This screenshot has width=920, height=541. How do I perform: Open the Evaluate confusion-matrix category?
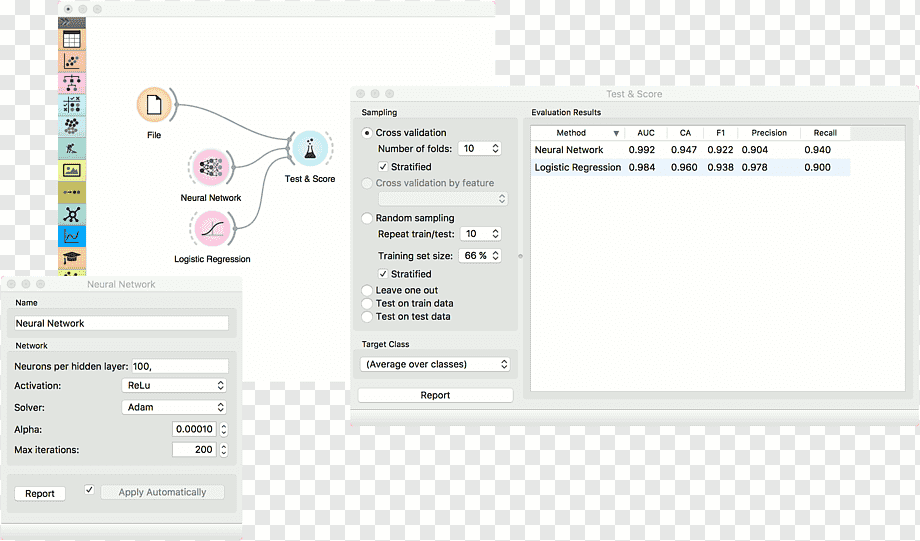(72, 105)
